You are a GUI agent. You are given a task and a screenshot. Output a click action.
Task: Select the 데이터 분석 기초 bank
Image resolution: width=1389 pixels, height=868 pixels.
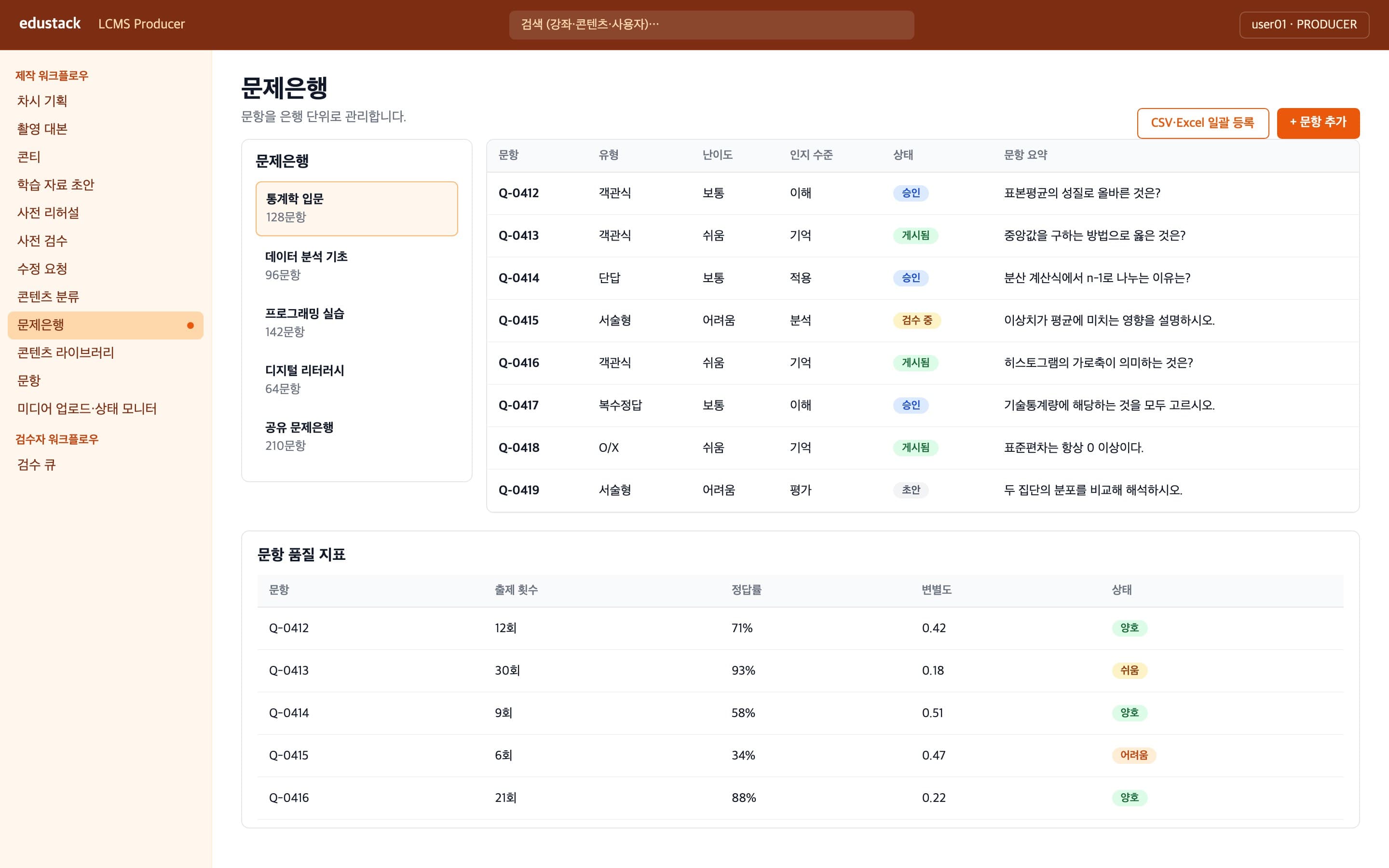tap(356, 266)
